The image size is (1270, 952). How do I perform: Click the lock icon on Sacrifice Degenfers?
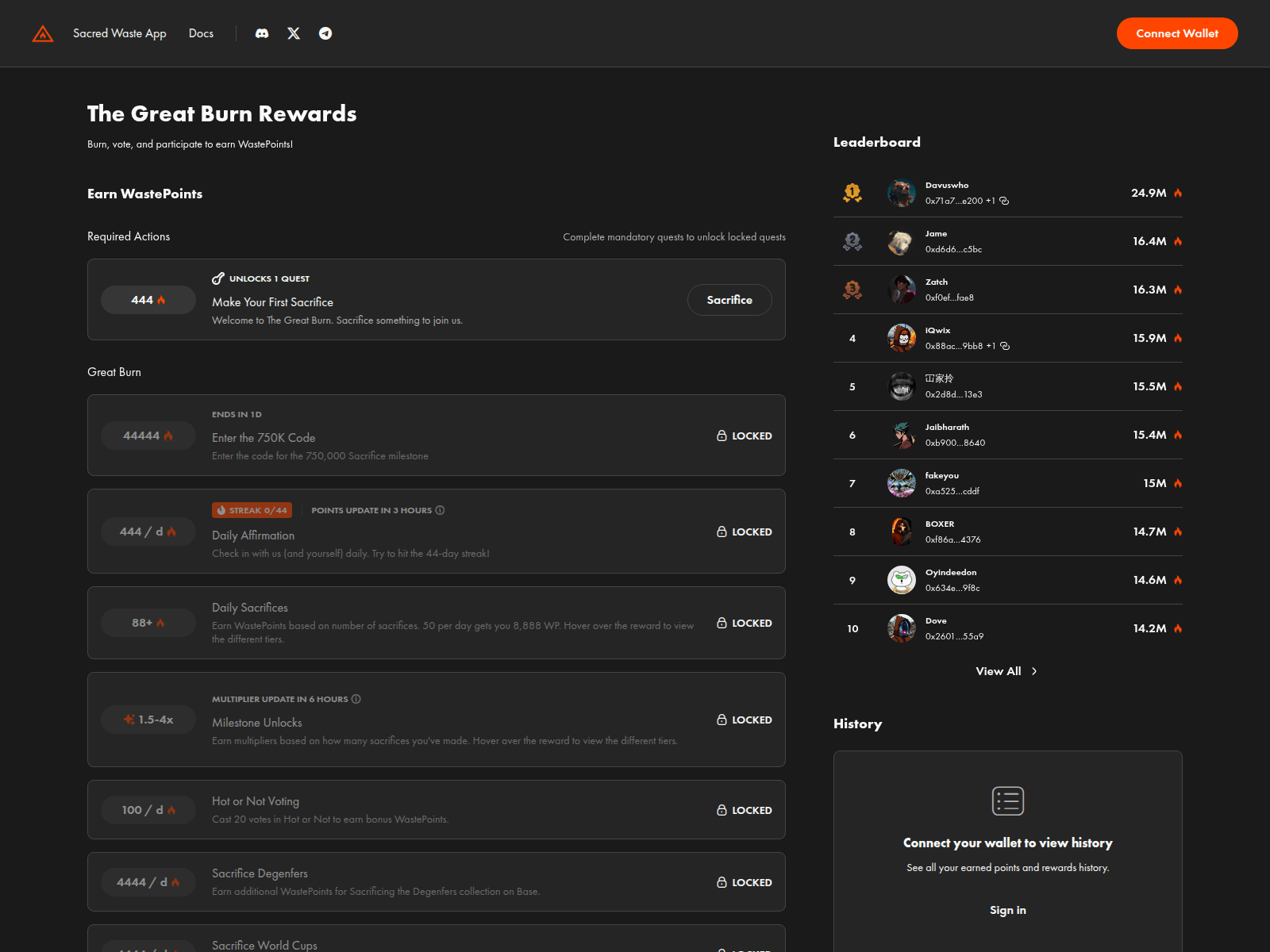tap(722, 882)
